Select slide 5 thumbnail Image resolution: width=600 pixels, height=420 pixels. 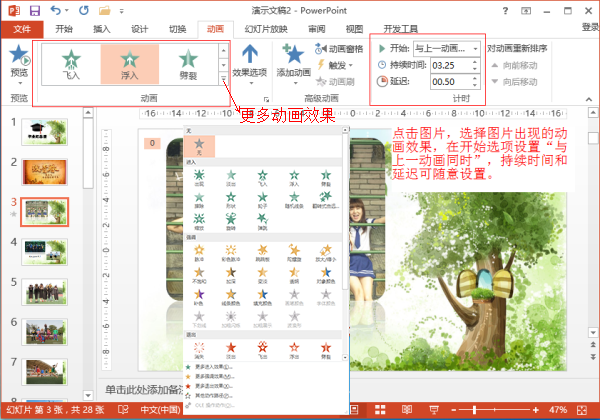(x=45, y=292)
